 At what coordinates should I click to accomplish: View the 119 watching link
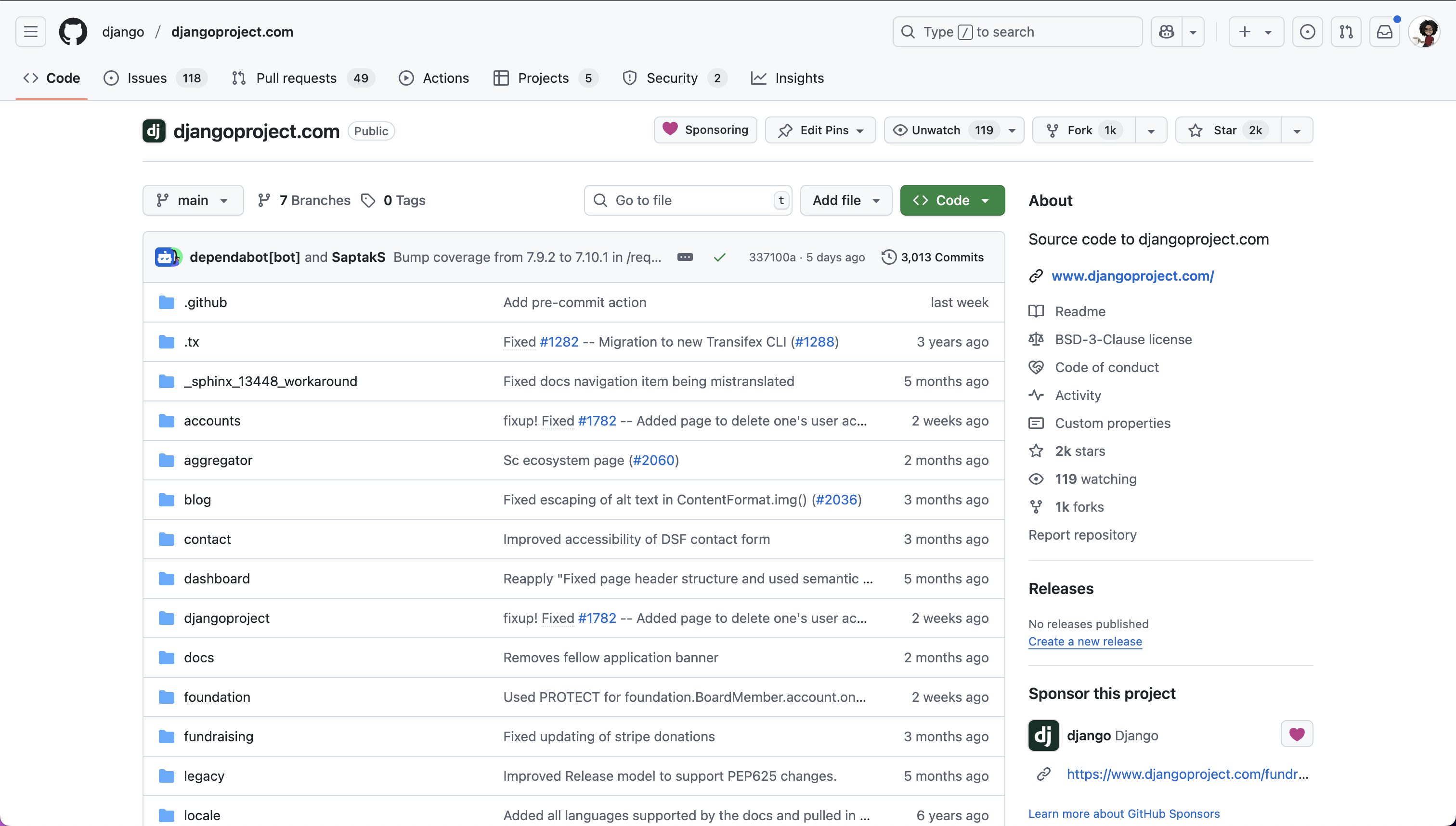[x=1096, y=479]
